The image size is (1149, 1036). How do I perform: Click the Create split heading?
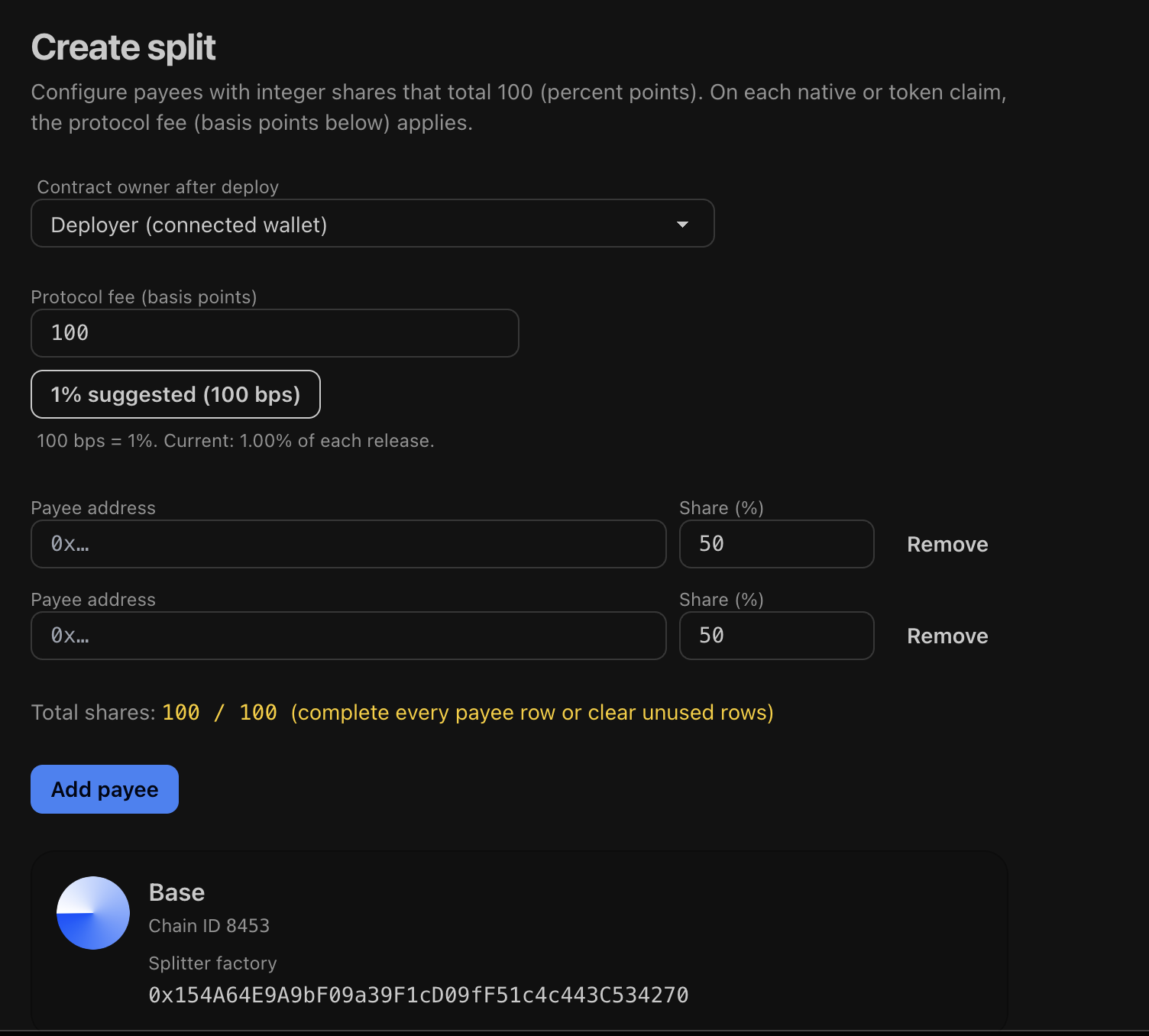coord(124,47)
